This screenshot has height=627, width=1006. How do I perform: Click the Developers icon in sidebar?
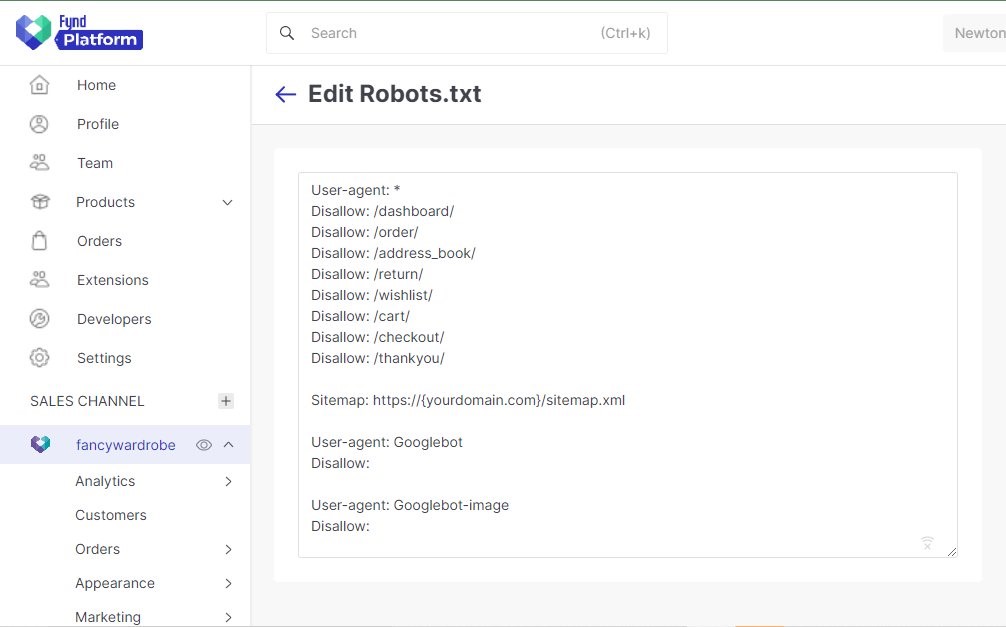[39, 319]
